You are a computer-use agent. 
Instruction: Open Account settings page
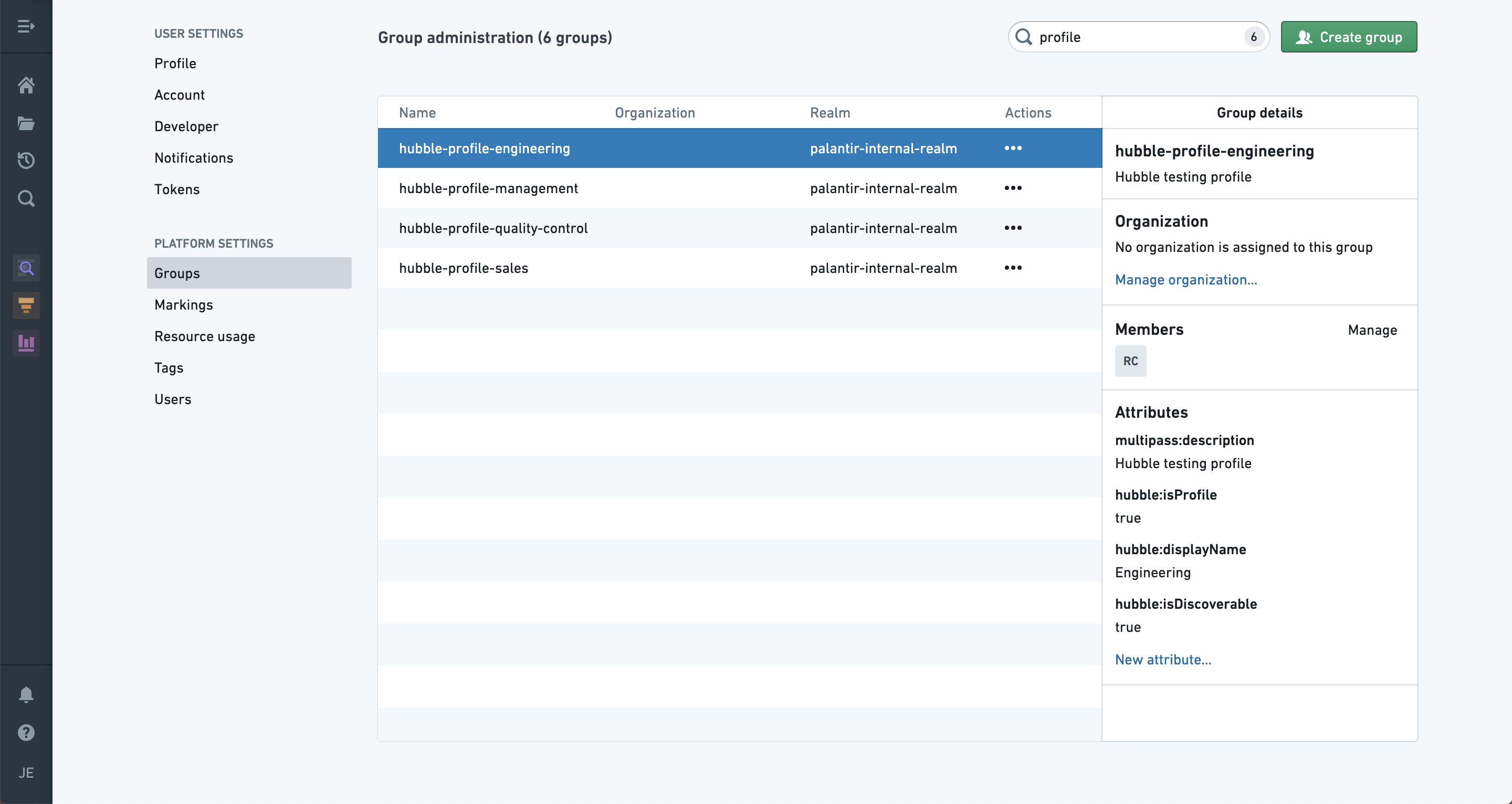pos(180,95)
